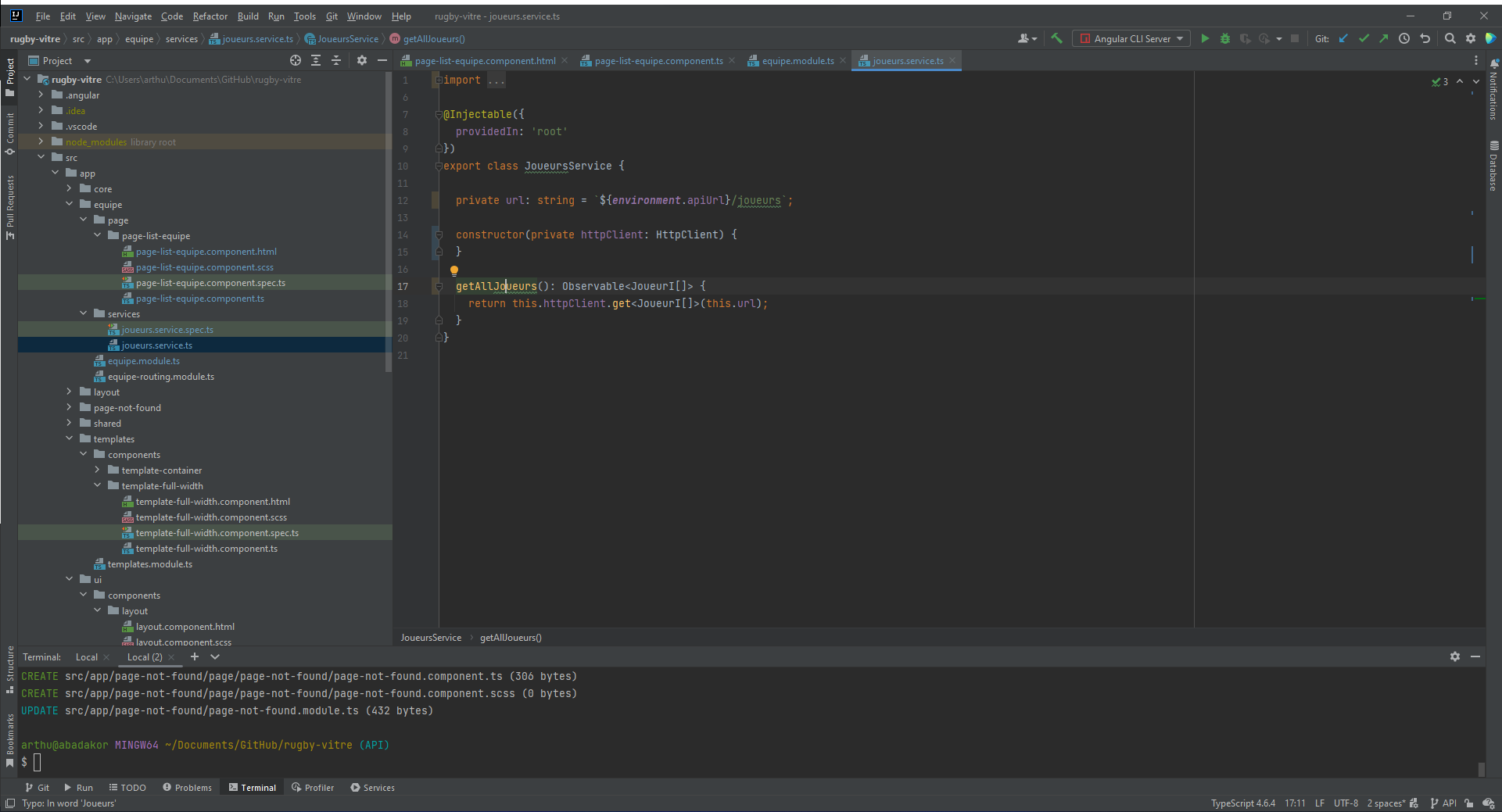
Task: Open terminal settings gear icon
Action: coord(1455,656)
